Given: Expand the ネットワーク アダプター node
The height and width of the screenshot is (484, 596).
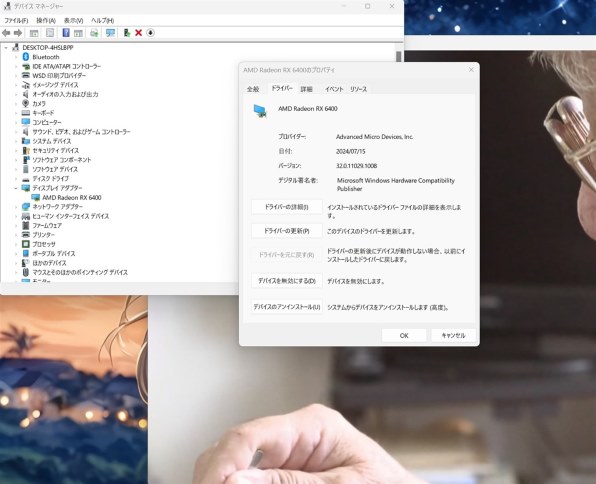Looking at the screenshot, I should coord(16,207).
